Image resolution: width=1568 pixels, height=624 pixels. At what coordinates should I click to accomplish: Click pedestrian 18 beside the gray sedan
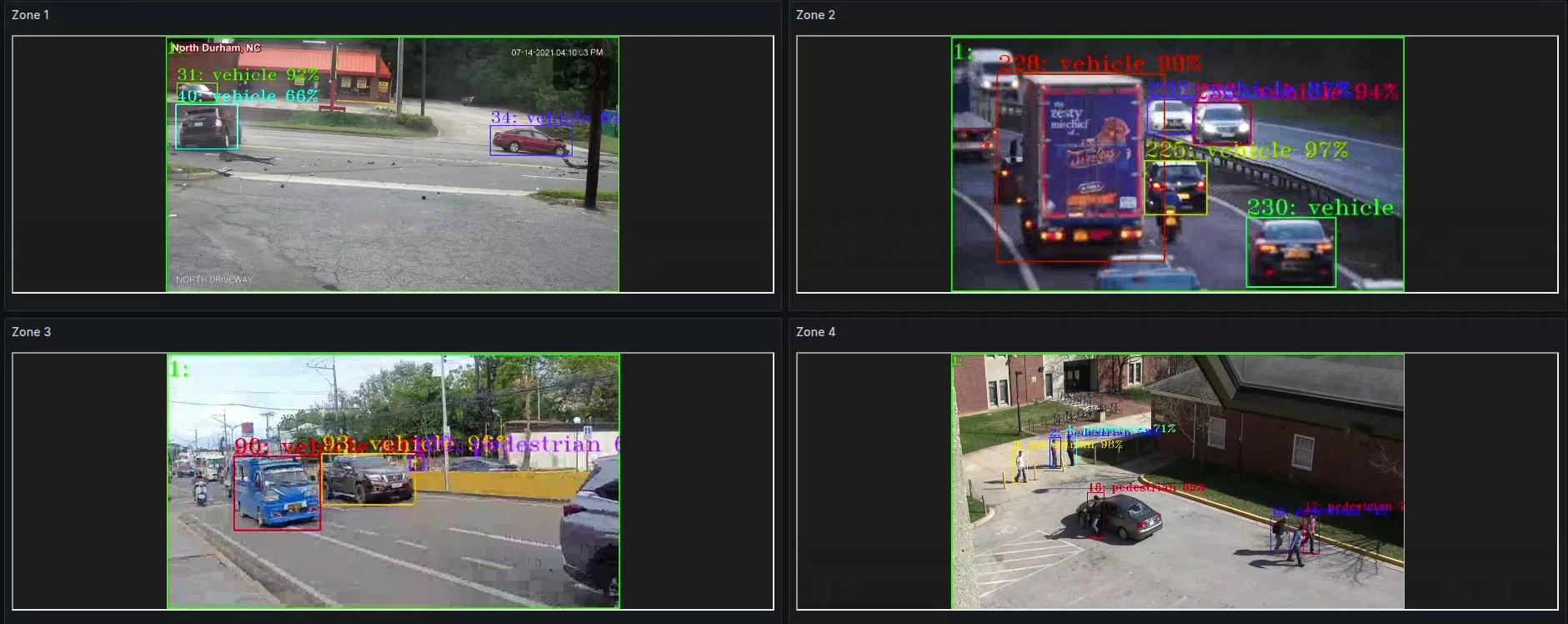[x=1095, y=515]
